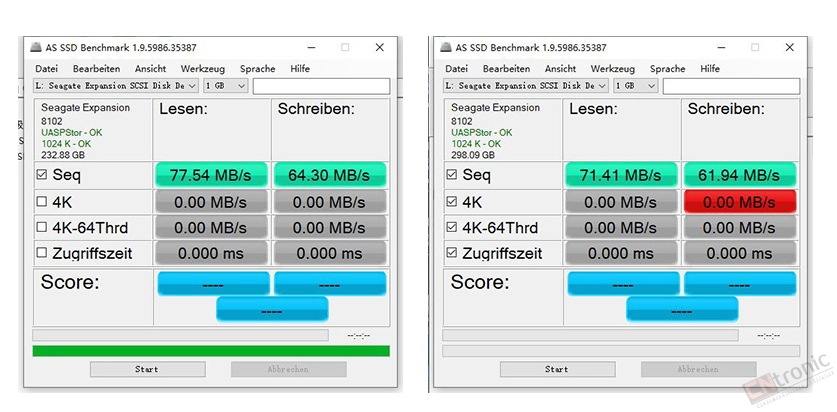Click the Start button in the right window
The width and height of the screenshot is (837, 412).
557,369
